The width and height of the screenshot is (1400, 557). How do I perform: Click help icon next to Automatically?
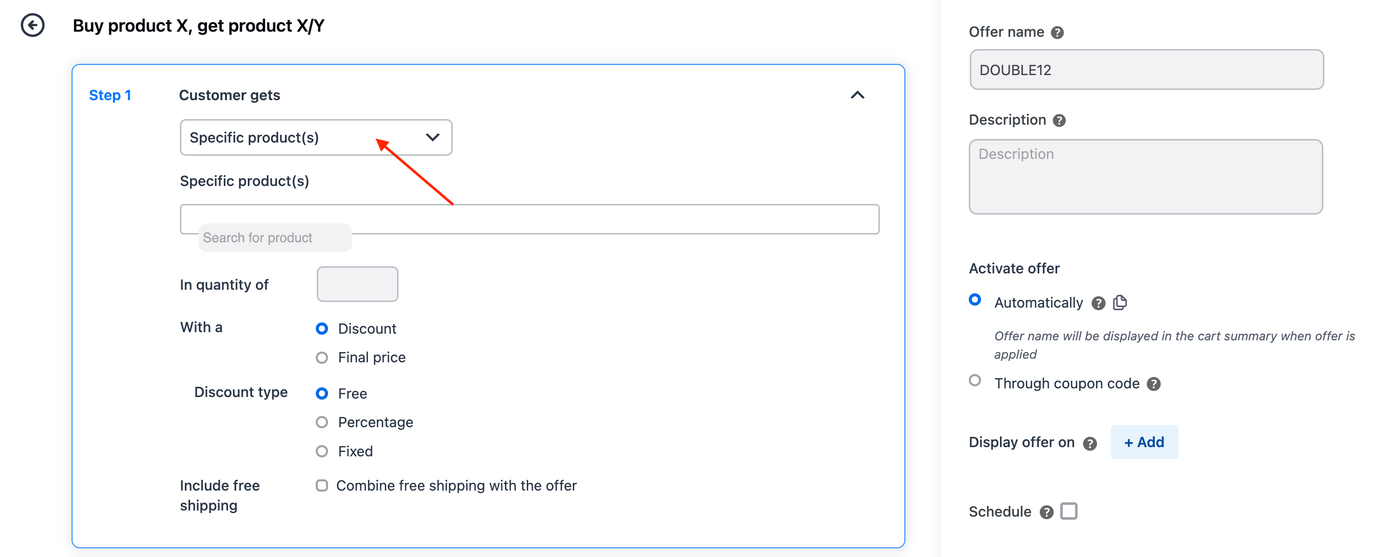pos(1098,303)
